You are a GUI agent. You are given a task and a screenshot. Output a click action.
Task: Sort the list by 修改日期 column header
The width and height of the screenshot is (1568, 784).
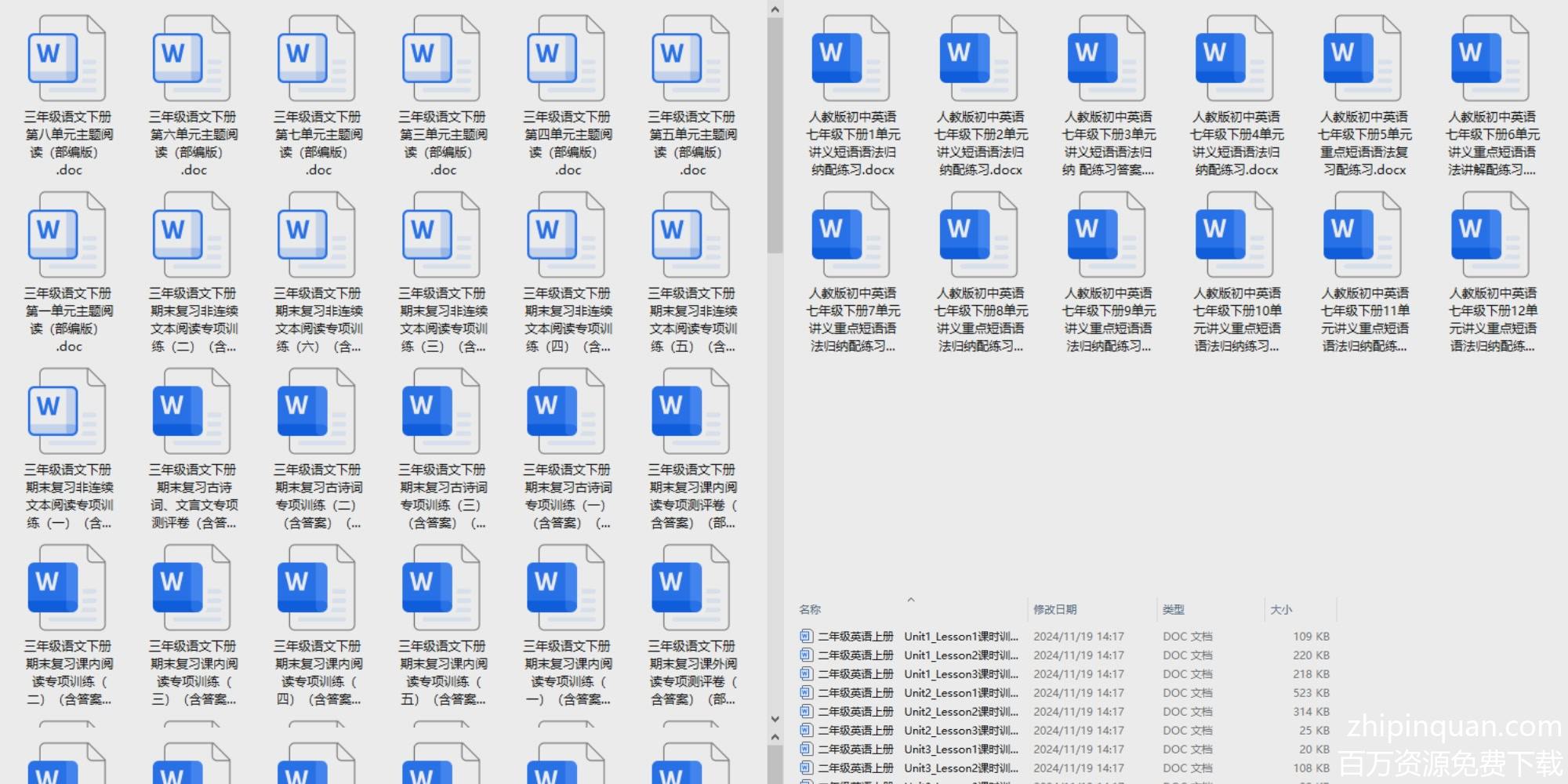pyautogui.click(x=1054, y=610)
